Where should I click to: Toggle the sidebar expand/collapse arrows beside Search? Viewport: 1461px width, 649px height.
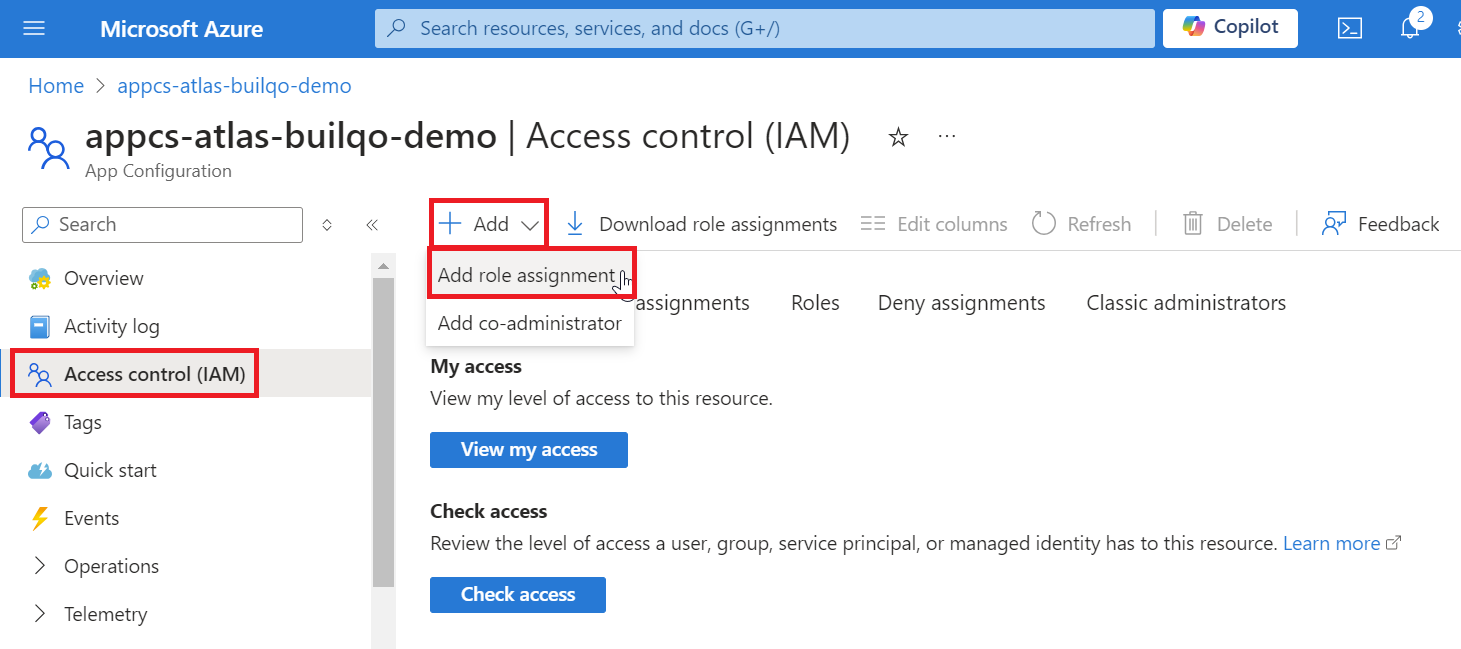(327, 225)
